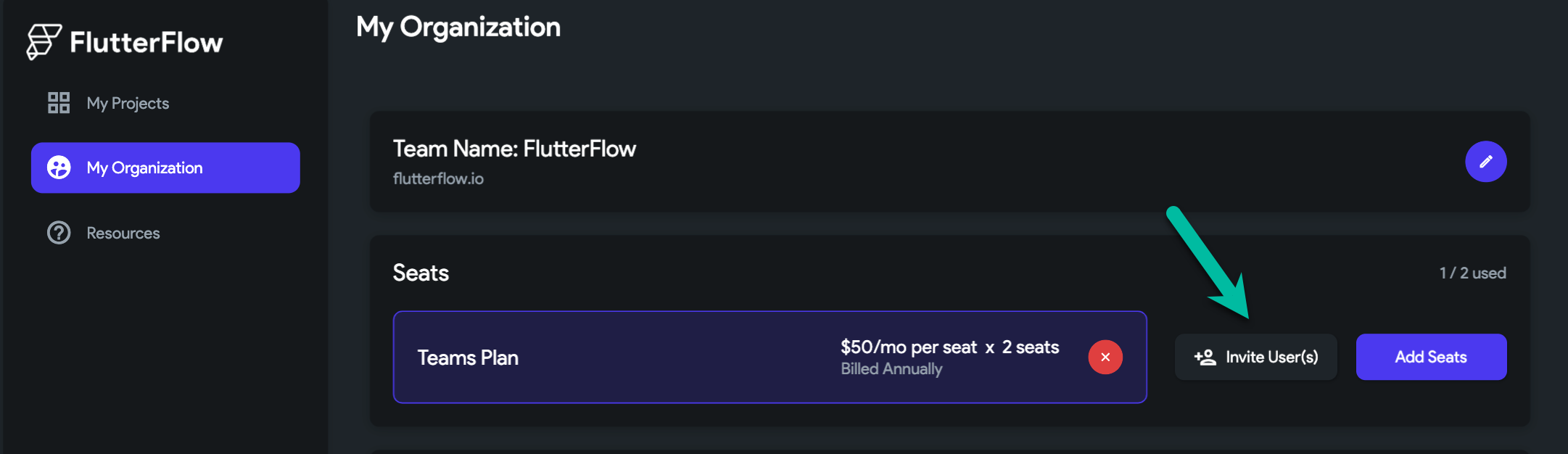The width and height of the screenshot is (1568, 454).
Task: Click the Resources question mark icon
Action: pyautogui.click(x=59, y=233)
